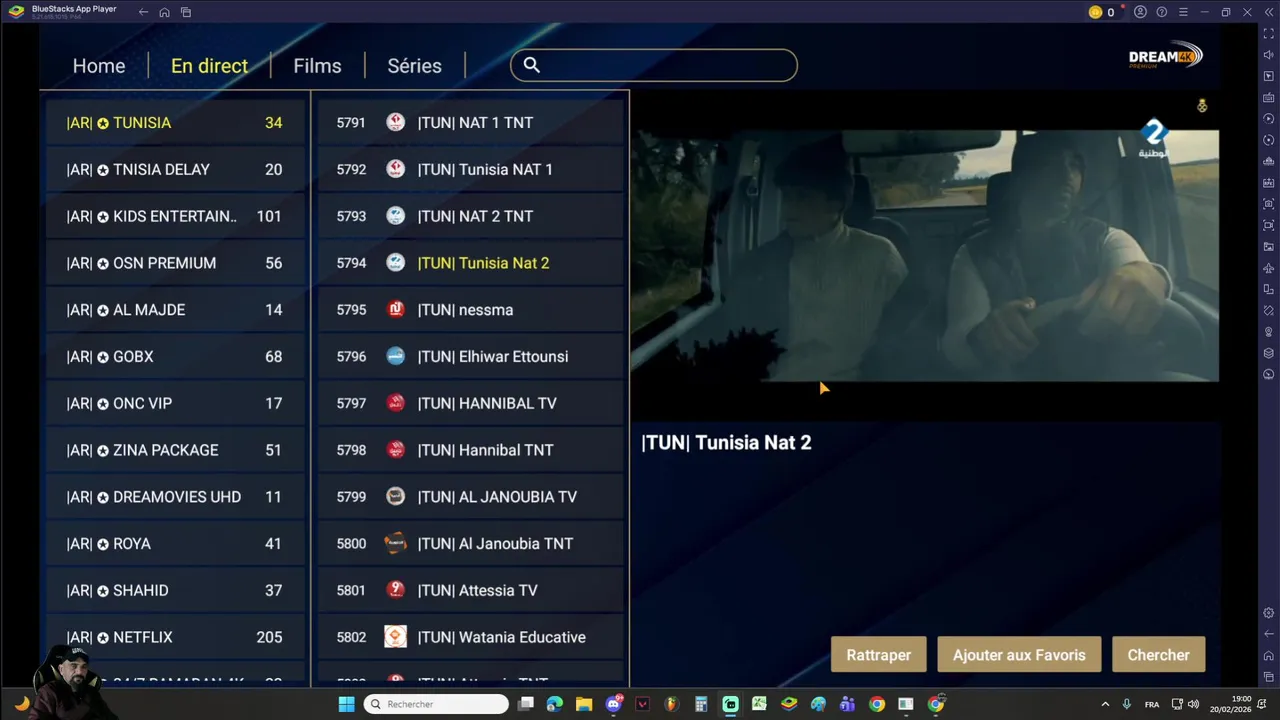Click the Android back arrow at sidebar bottom
Viewport: 1280px width, 720px height.
coord(1269,634)
